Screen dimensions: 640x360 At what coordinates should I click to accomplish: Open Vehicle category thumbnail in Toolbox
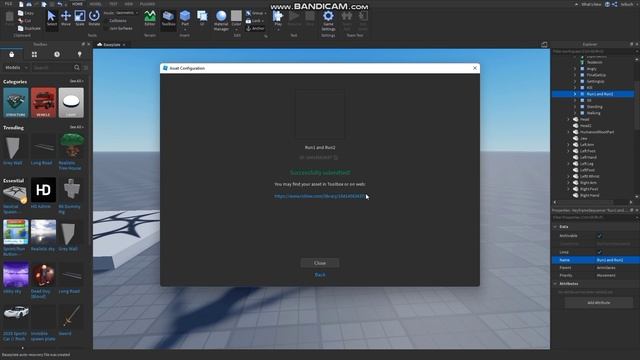43,103
